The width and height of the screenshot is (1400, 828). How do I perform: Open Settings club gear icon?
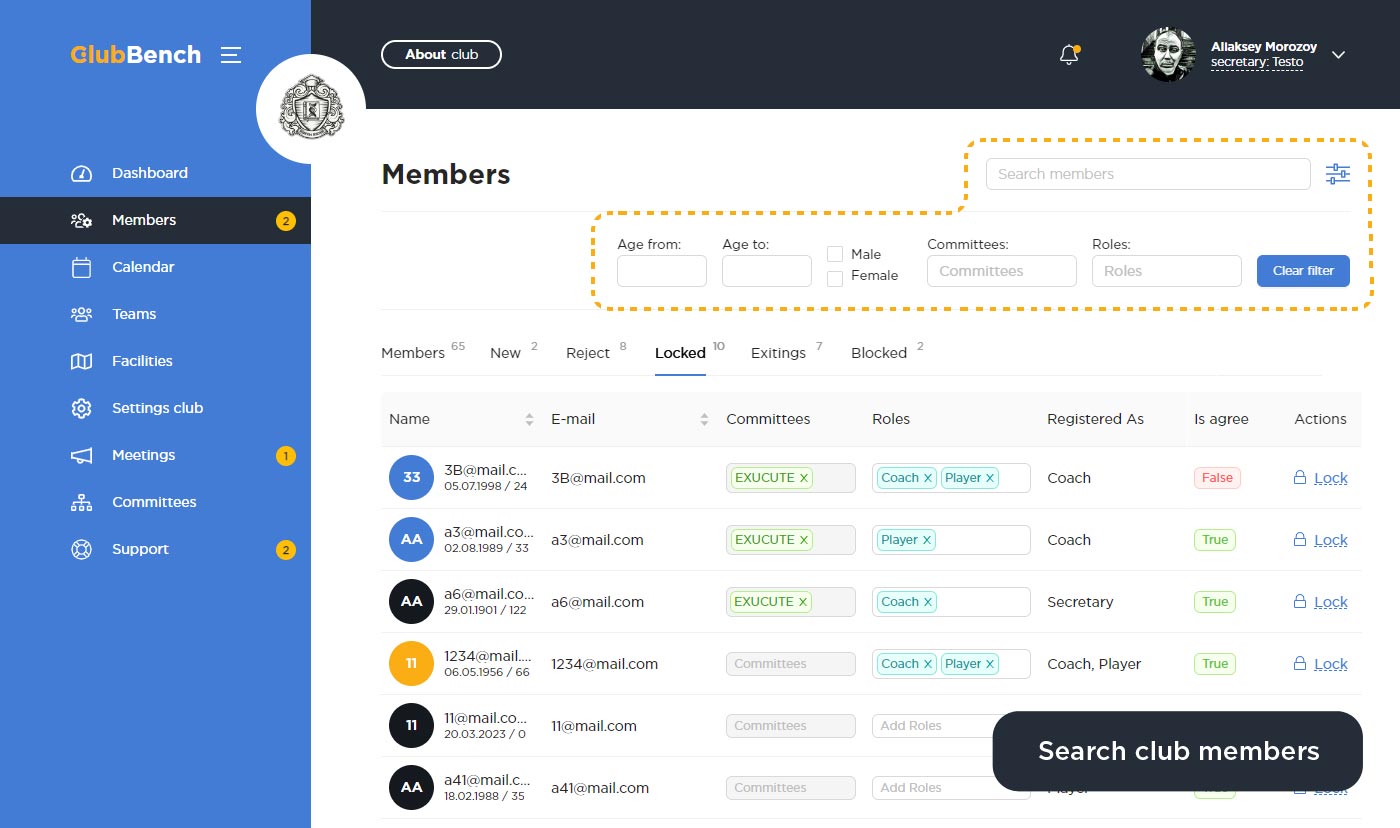(82, 408)
